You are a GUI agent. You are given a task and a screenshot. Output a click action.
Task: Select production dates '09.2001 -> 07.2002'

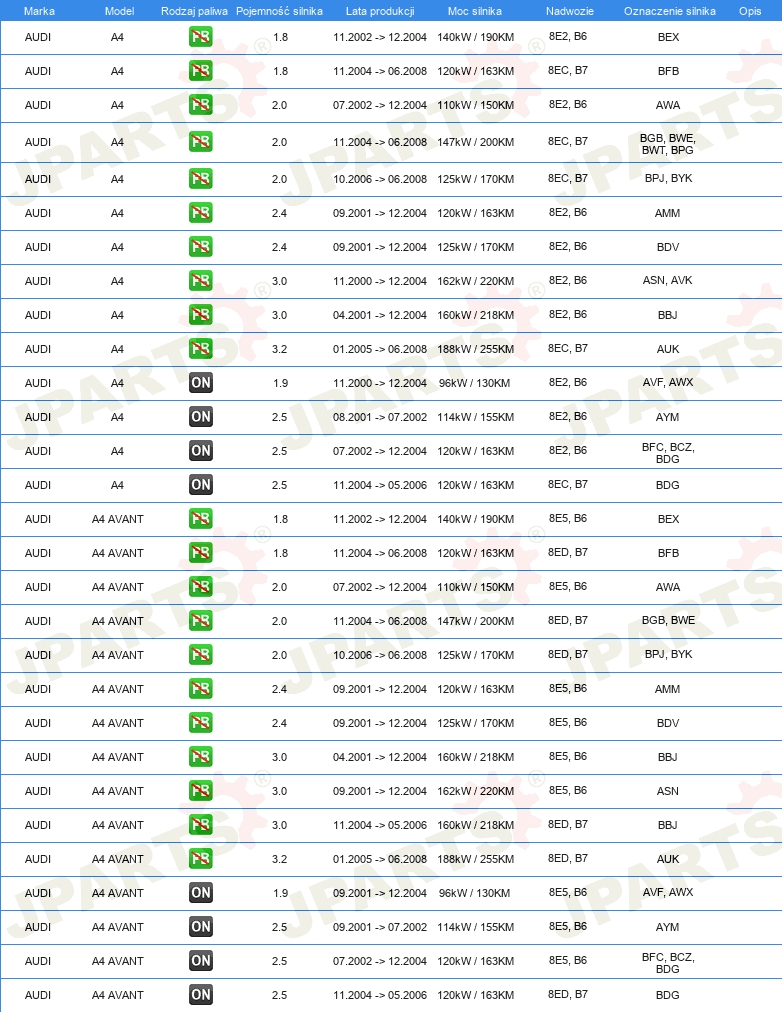[x=380, y=927]
